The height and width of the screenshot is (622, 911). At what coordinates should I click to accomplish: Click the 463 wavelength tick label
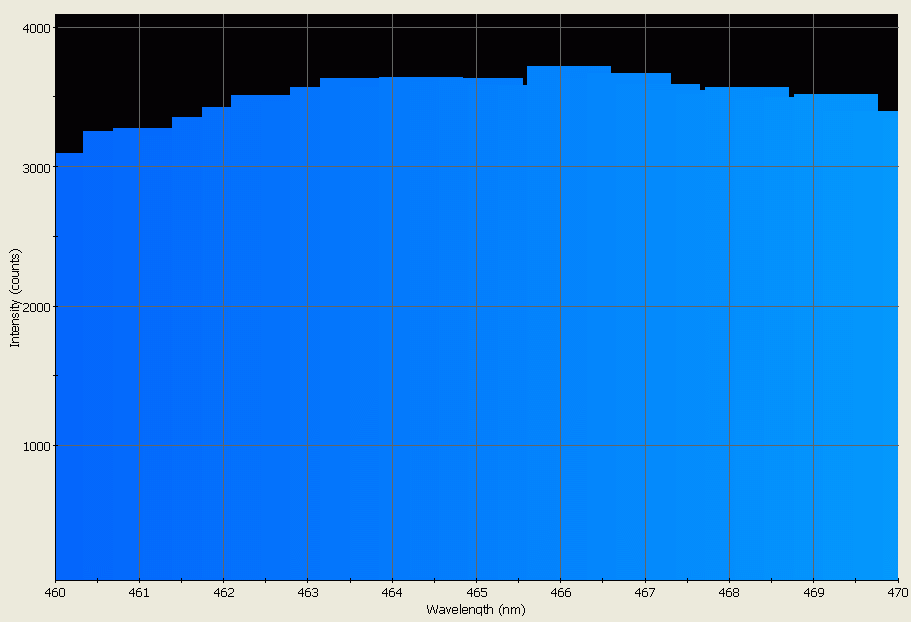pos(307,593)
